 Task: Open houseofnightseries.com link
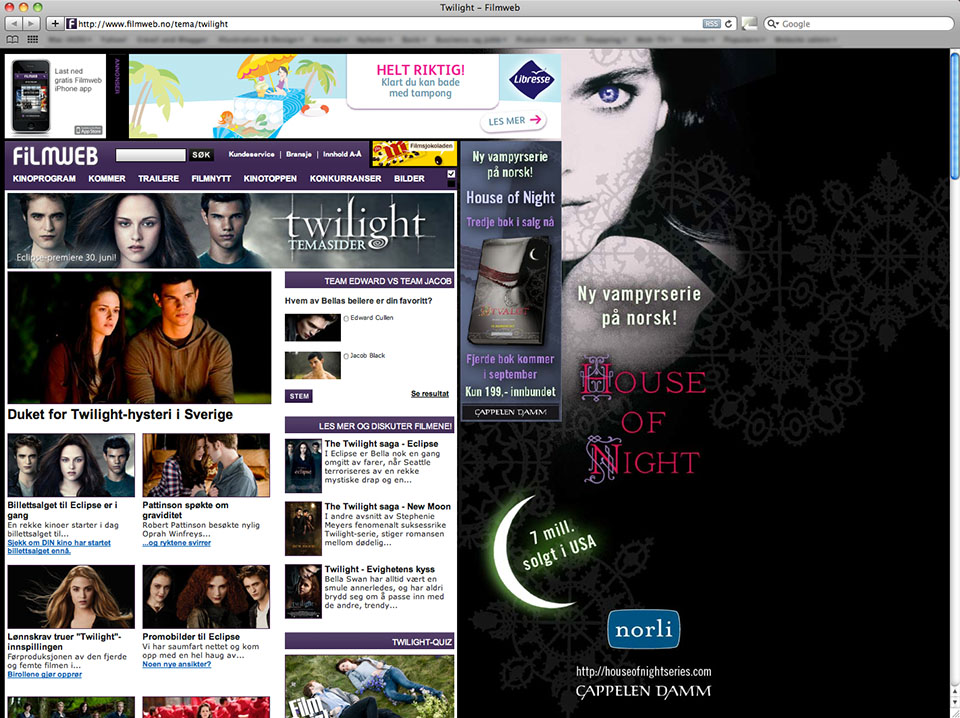[643, 671]
